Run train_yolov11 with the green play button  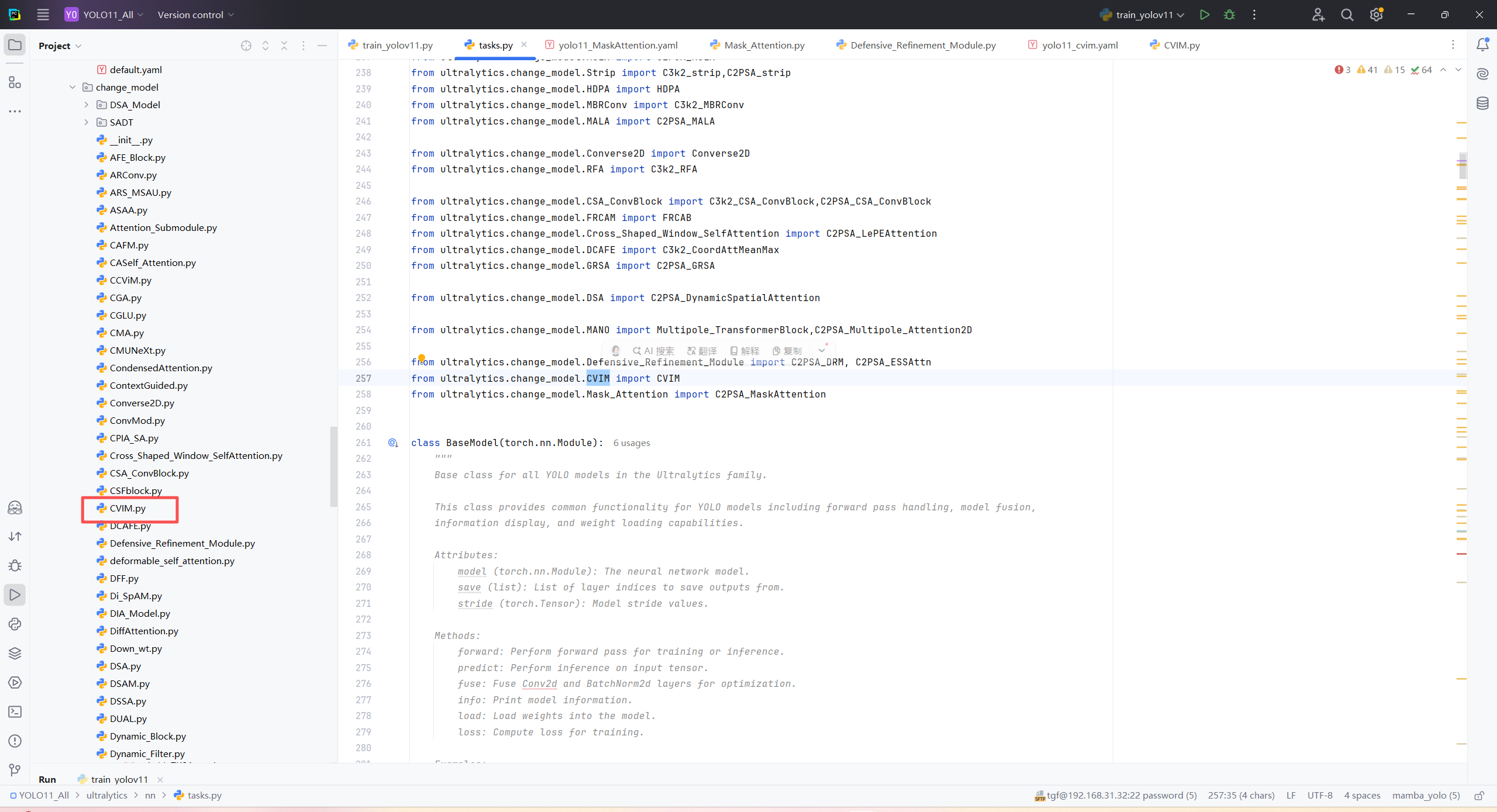pos(1204,15)
